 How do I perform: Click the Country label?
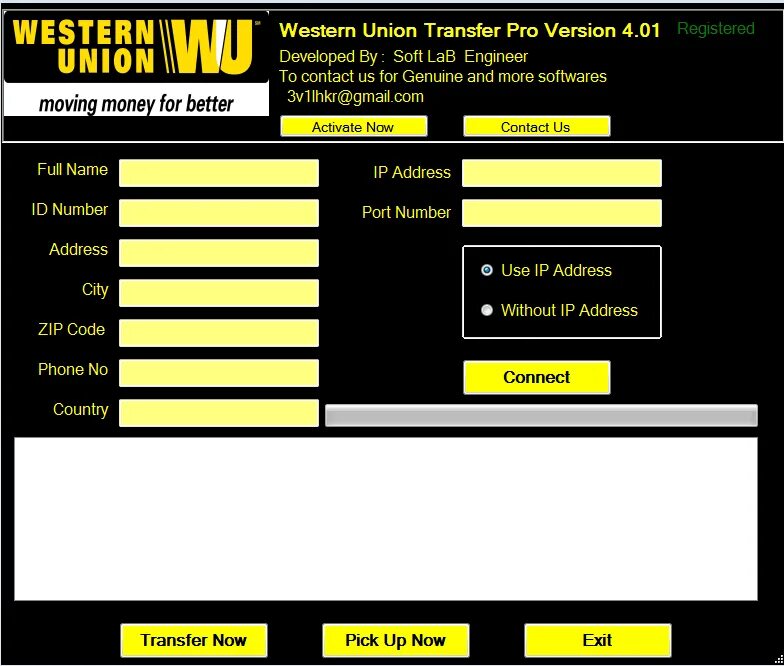[80, 410]
